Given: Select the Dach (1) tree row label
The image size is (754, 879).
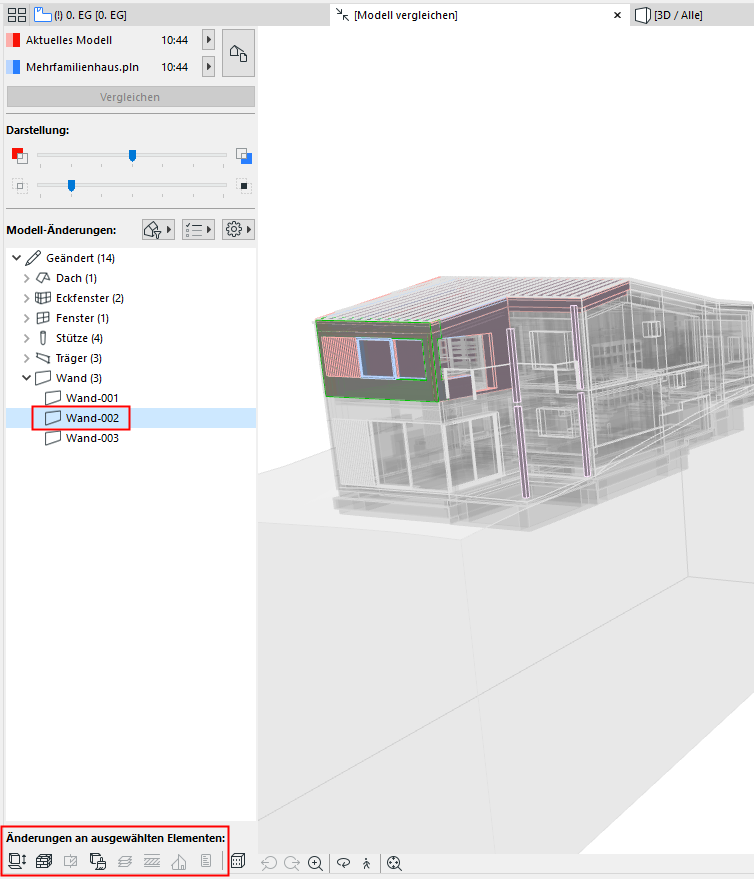Looking at the screenshot, I should point(76,278).
